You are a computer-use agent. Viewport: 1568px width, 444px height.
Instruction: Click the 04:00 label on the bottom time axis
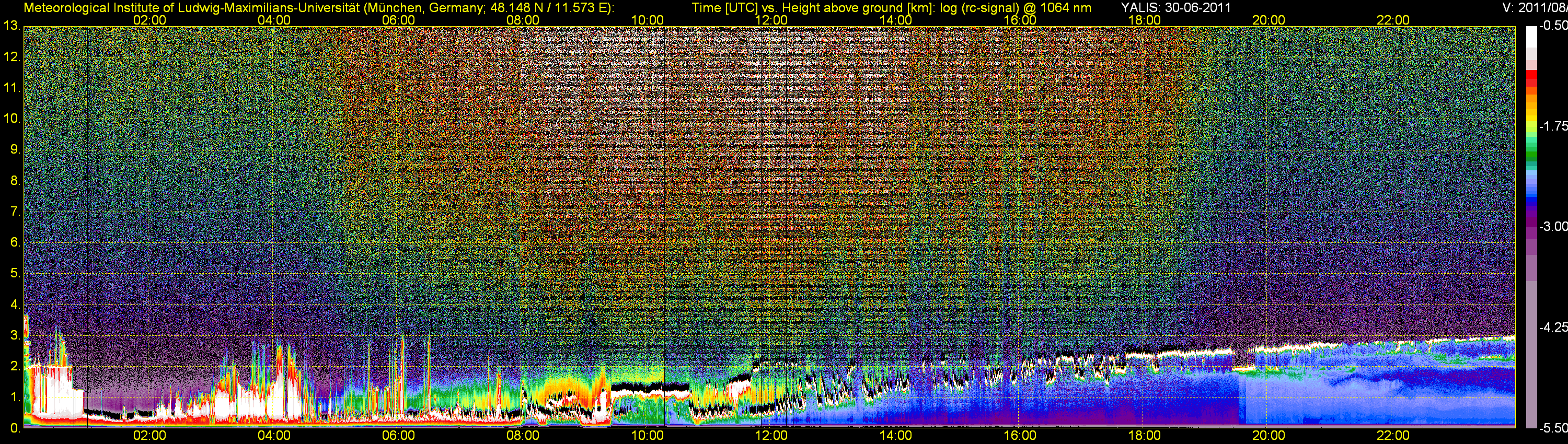pyautogui.click(x=274, y=436)
